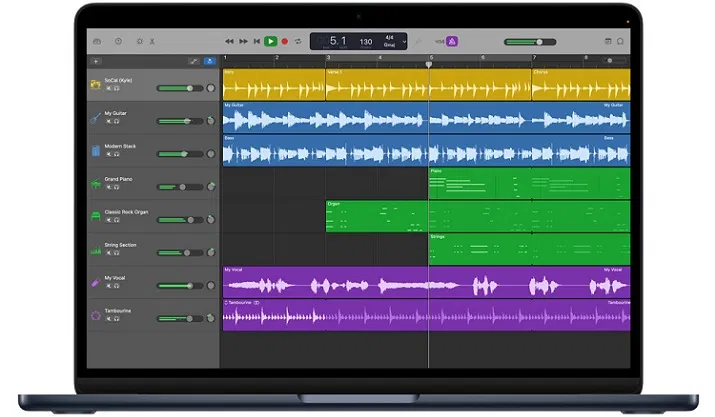The height and width of the screenshot is (417, 715).
Task: Click the 5.1 position display
Action: click(x=338, y=41)
